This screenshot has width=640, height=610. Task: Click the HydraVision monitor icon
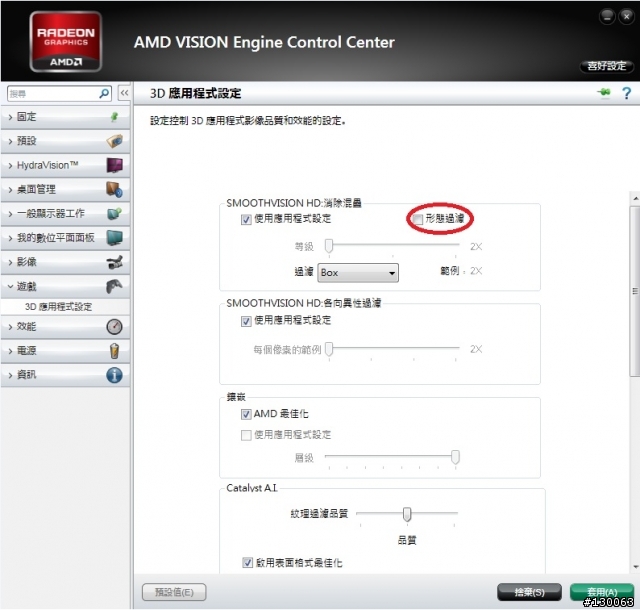coord(114,165)
